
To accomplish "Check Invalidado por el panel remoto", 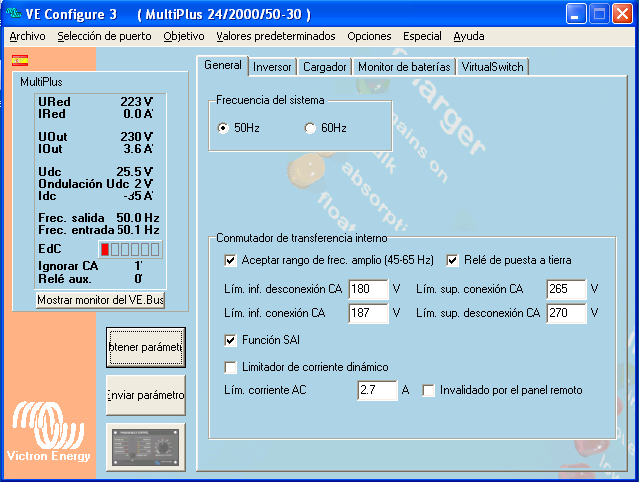I will pos(428,390).
